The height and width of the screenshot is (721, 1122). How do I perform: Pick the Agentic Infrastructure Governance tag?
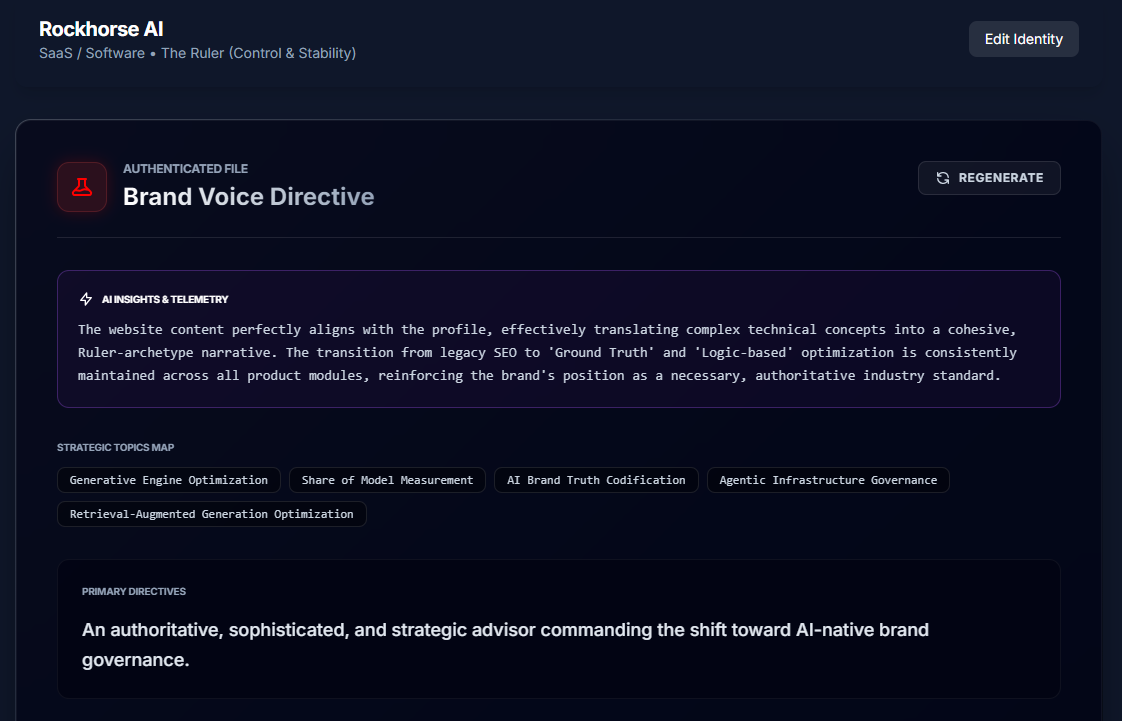828,480
